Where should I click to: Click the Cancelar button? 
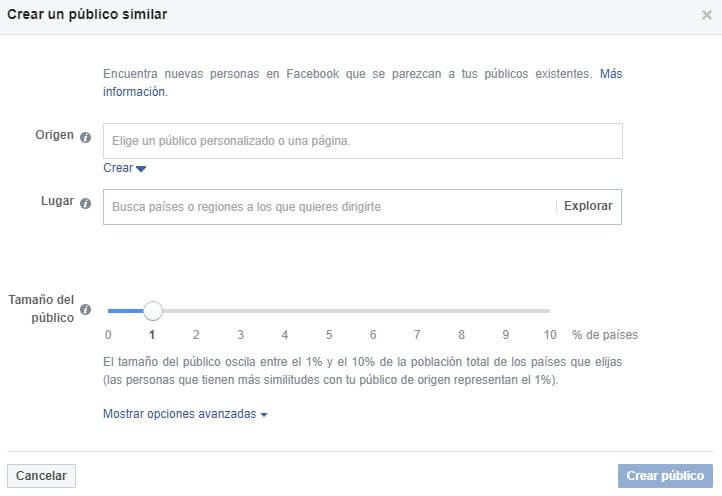(x=41, y=476)
